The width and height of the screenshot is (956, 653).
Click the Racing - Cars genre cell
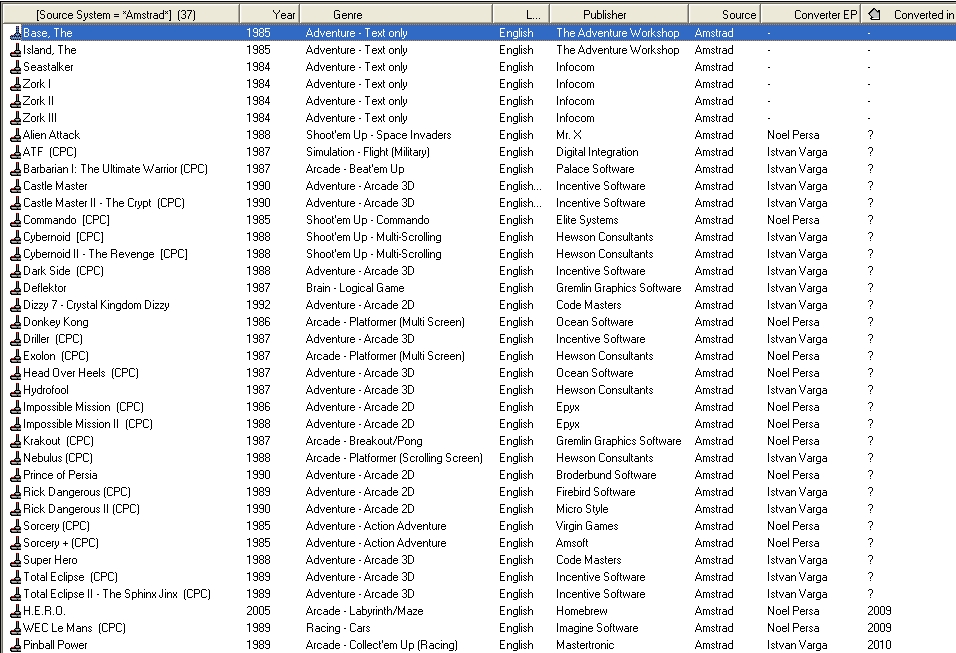[x=338, y=628]
